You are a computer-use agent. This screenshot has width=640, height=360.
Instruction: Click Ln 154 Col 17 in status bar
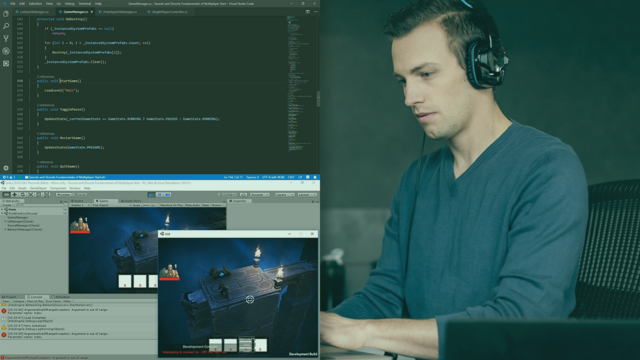click(x=233, y=177)
